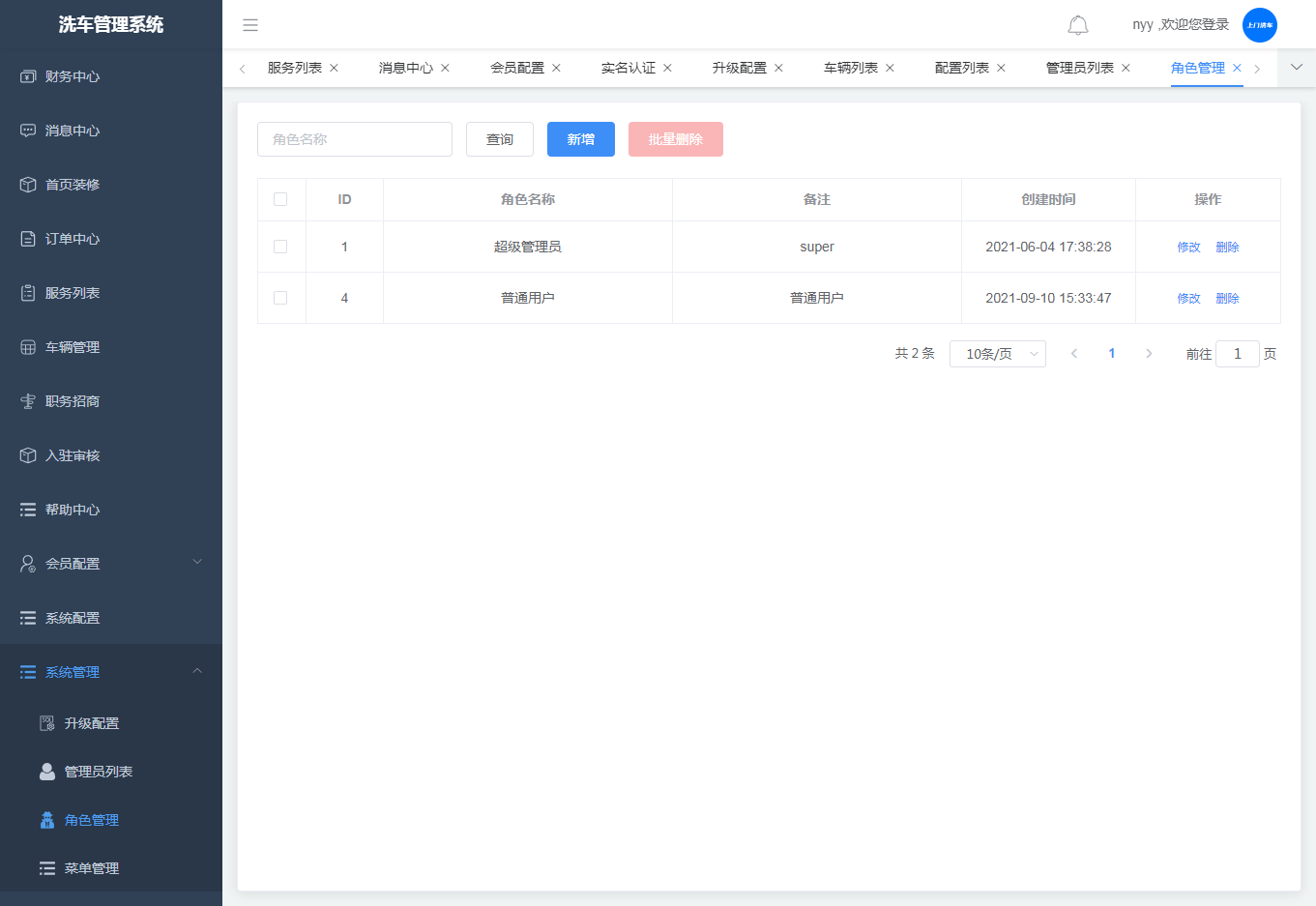Click the 消息中心 chat icon in sidebar
This screenshot has width=1316, height=906.
coord(28,131)
